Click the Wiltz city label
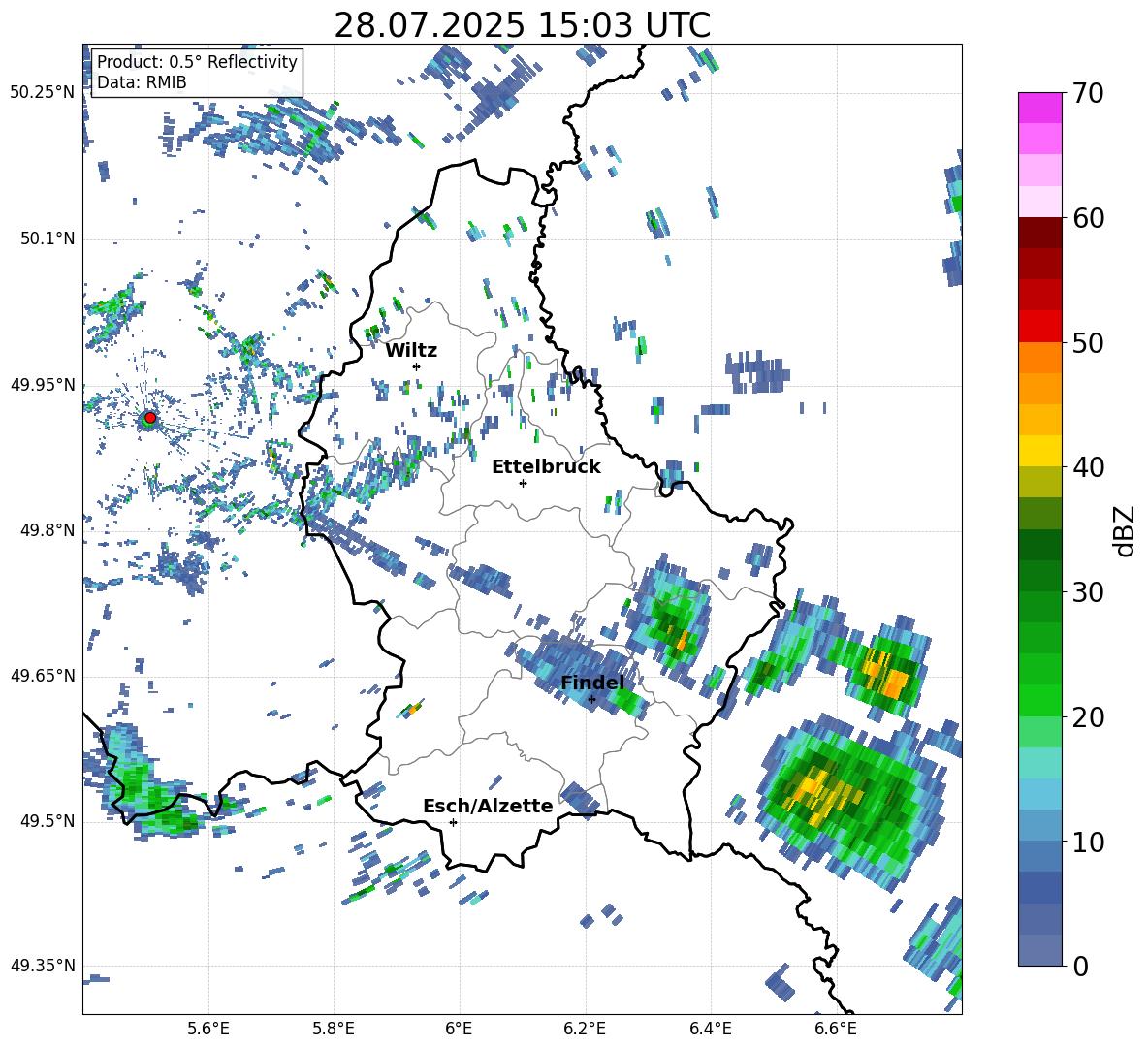Image resolution: width=1148 pixels, height=1048 pixels. 411,351
